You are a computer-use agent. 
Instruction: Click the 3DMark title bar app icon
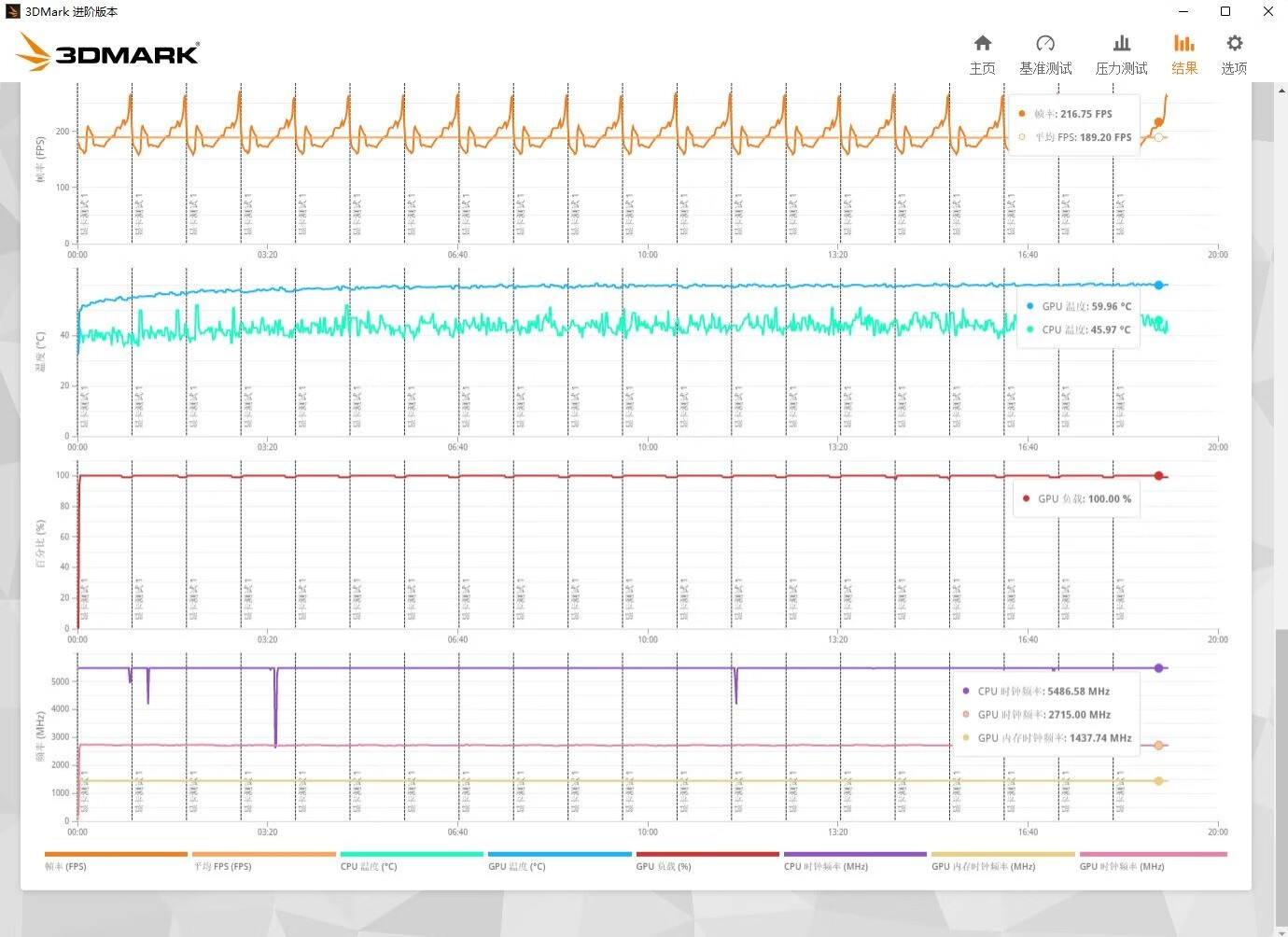12,11
